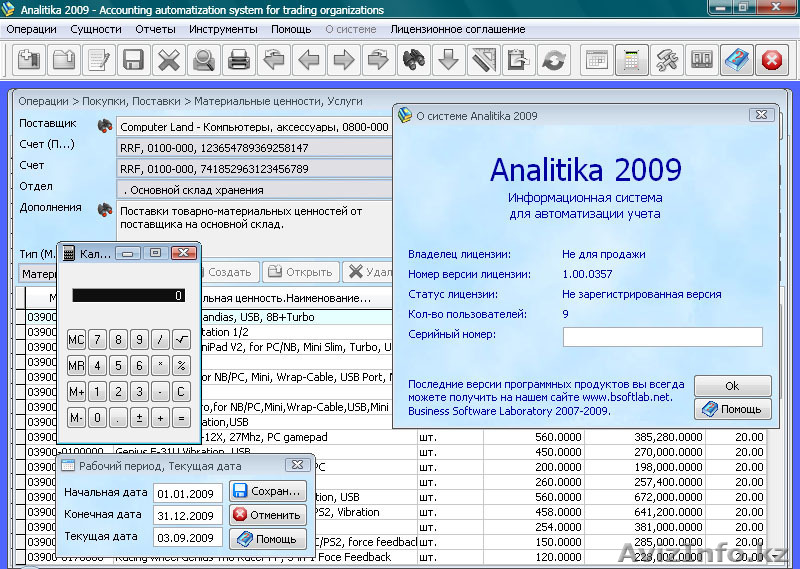
Task: Click the Начальная дата date field
Action: 188,492
